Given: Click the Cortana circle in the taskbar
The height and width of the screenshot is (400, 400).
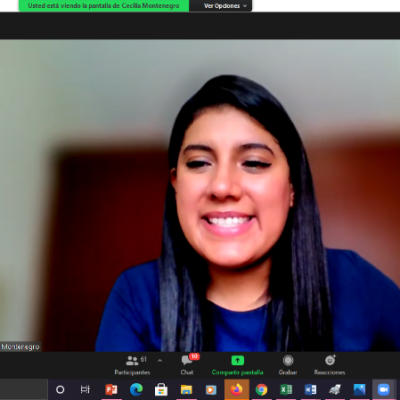Looking at the screenshot, I should click(60, 389).
